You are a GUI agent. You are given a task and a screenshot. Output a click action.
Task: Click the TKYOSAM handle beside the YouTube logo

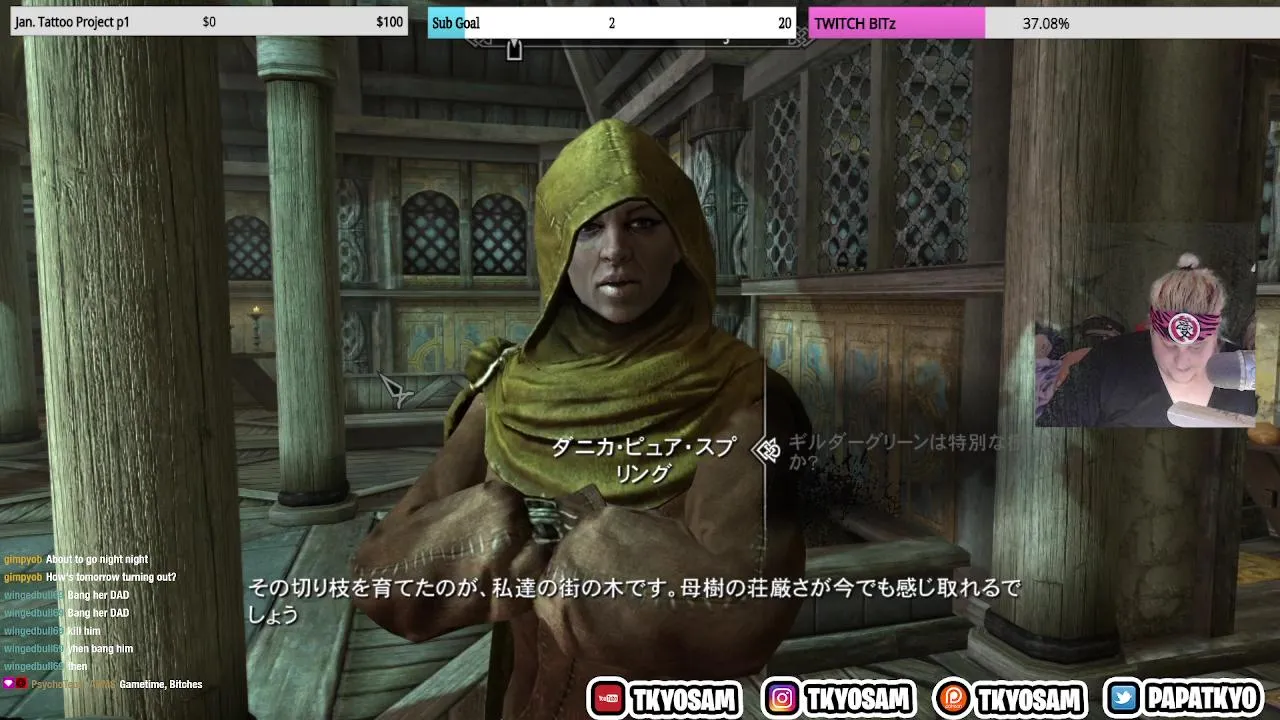[x=684, y=699]
